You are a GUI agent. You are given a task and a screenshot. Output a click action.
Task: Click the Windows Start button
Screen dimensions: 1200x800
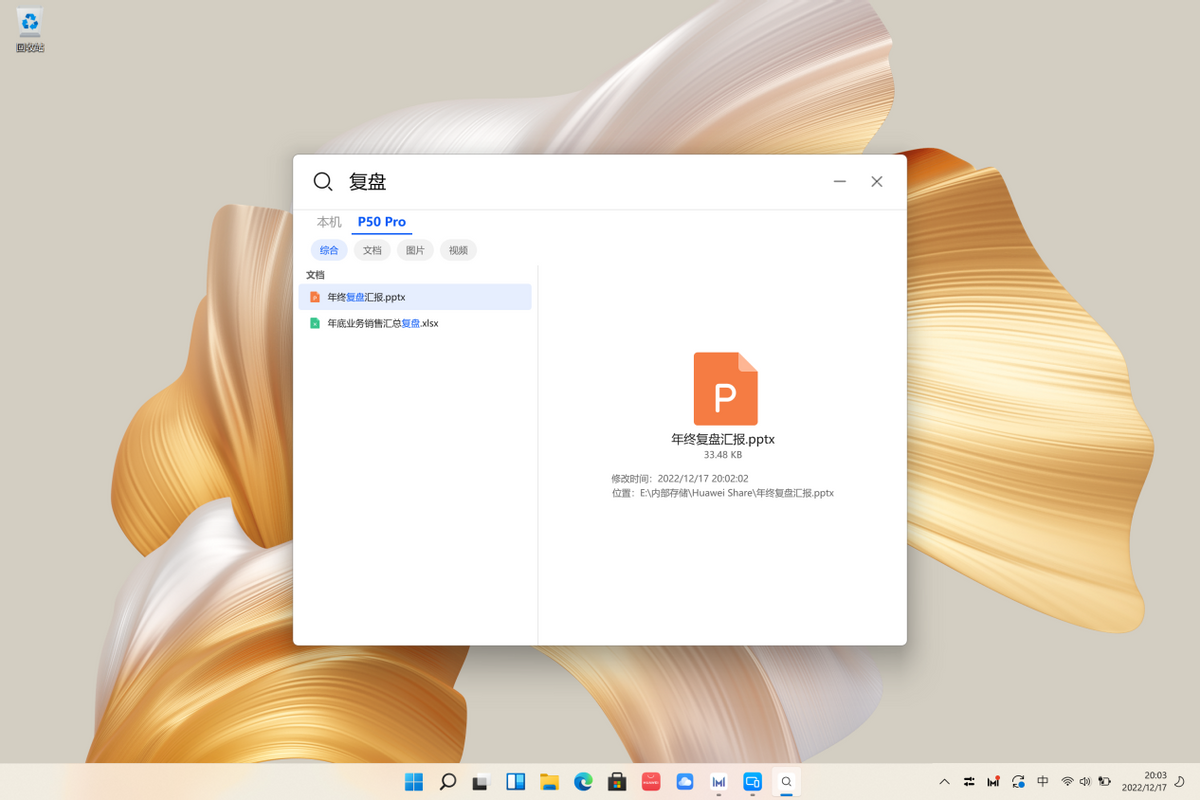414,782
